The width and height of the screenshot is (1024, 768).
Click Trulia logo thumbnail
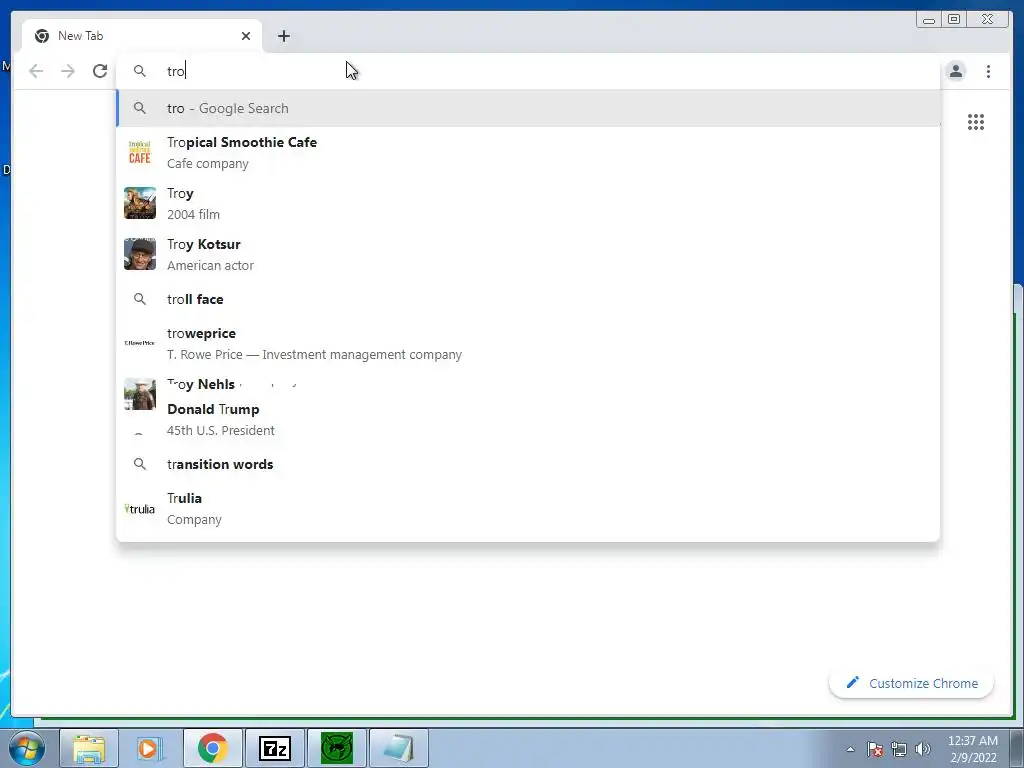[140, 509]
